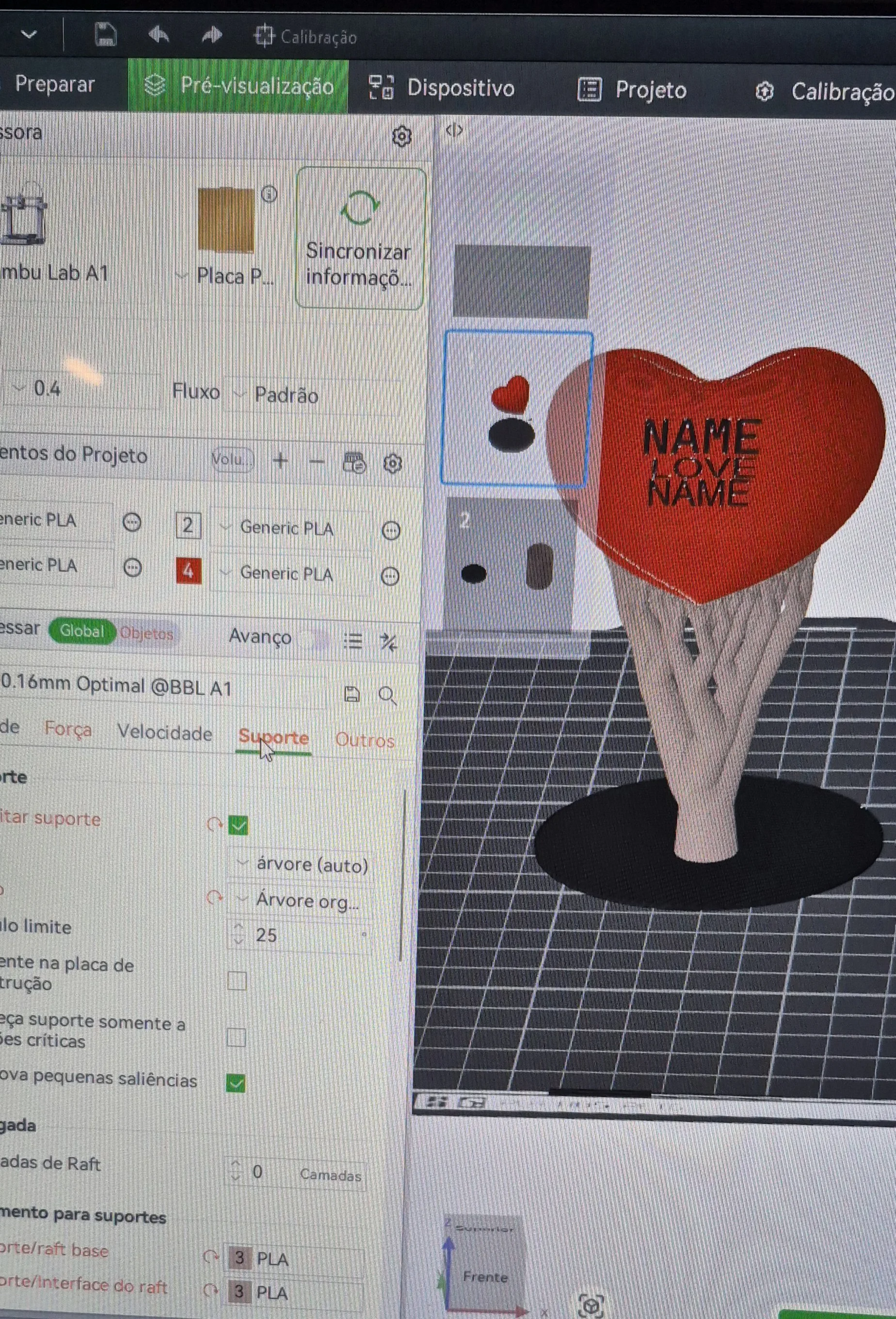Open support/raft interface filament dropdown

294,1292
